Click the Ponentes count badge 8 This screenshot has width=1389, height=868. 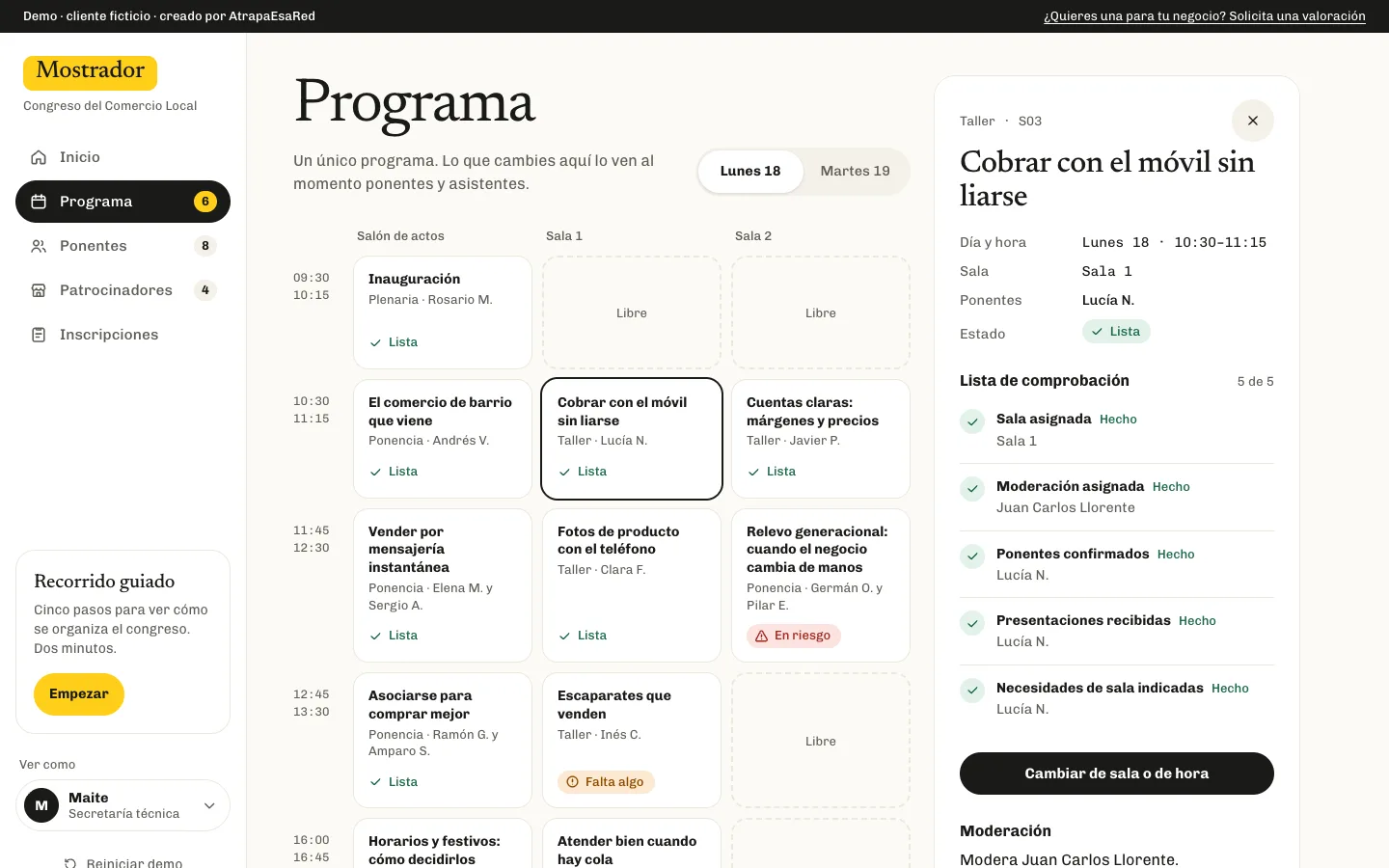click(204, 246)
